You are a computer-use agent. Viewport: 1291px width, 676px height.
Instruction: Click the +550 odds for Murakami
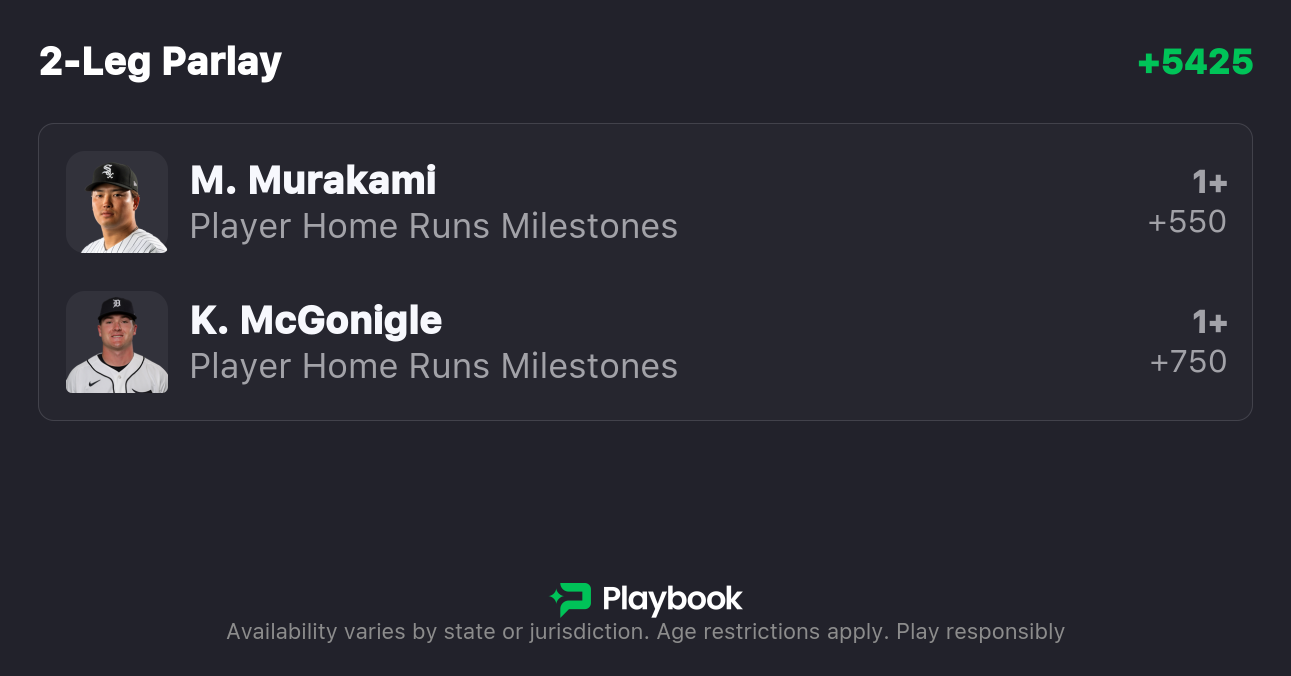1187,222
